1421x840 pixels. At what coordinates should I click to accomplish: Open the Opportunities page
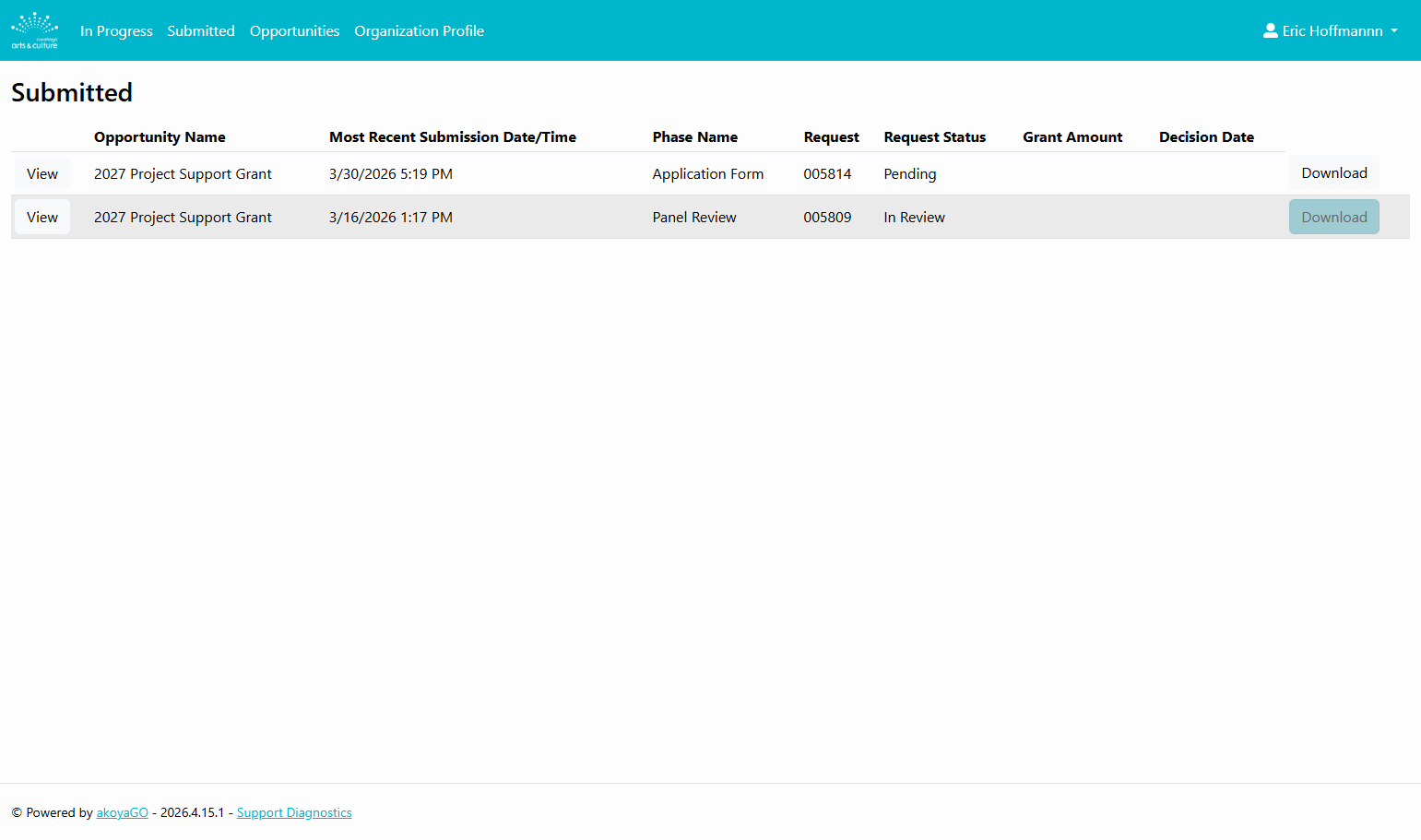(294, 30)
